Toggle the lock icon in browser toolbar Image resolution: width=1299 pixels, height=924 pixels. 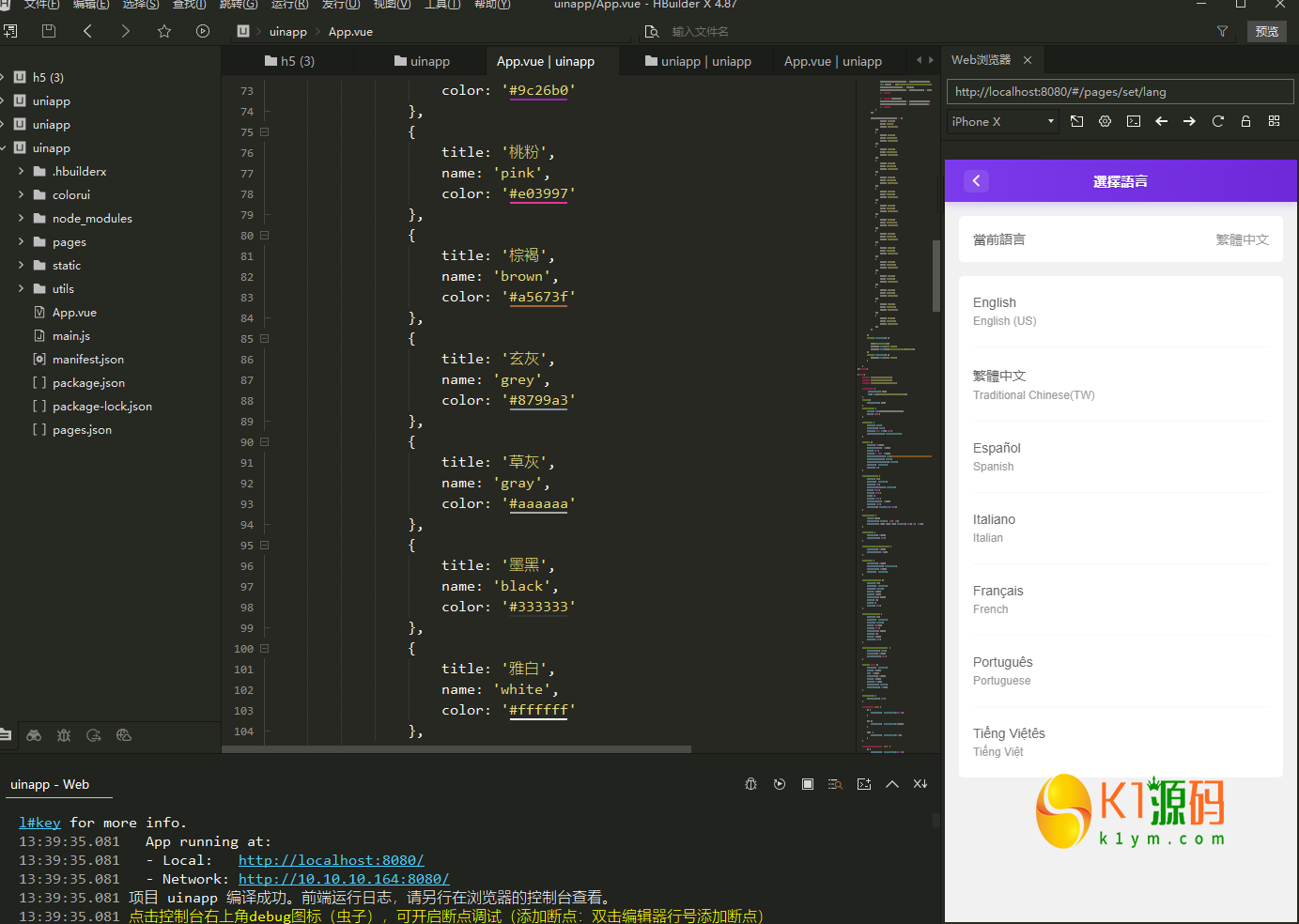point(1246,121)
